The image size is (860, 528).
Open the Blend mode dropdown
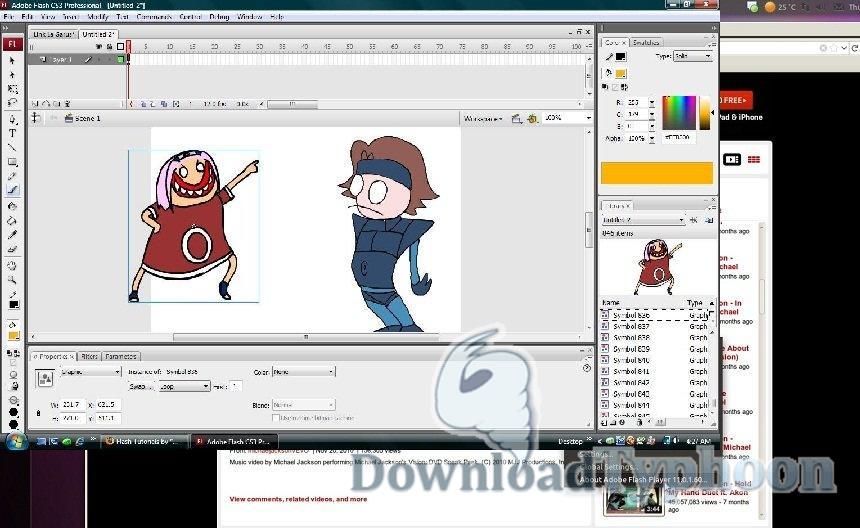303,405
